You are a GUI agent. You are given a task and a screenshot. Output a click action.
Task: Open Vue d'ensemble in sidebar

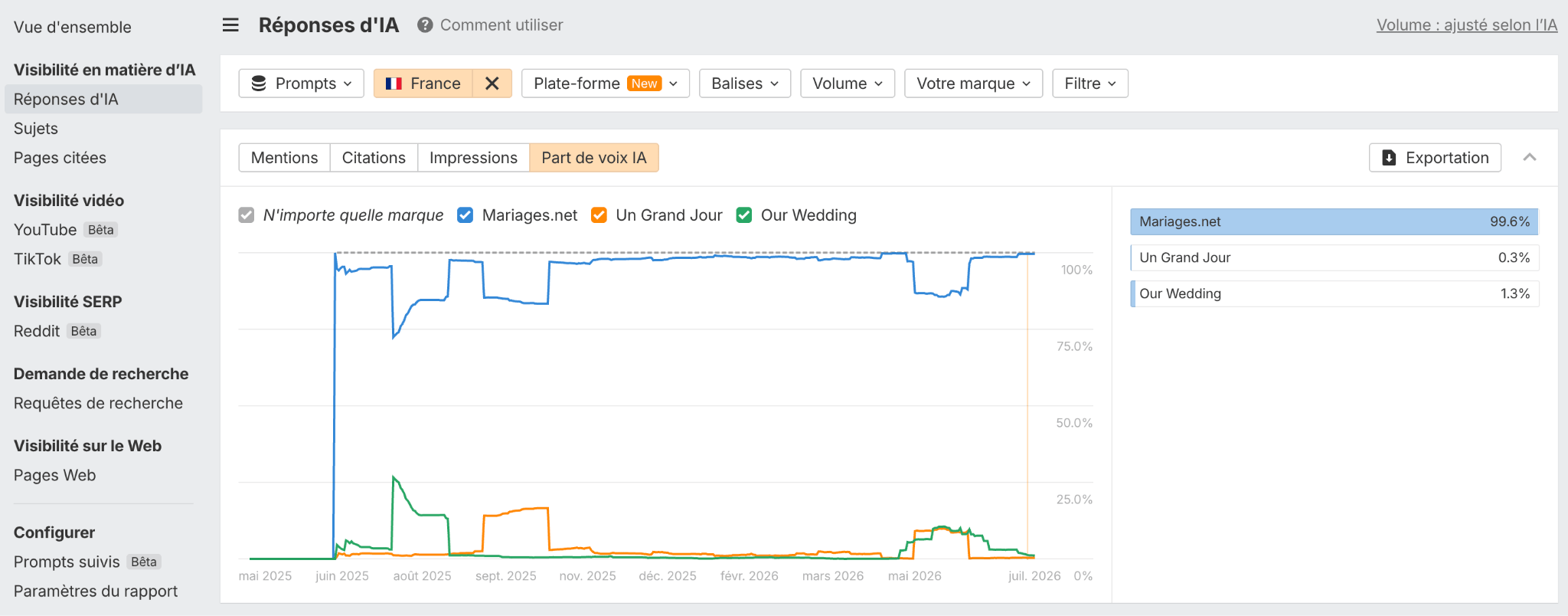click(73, 27)
